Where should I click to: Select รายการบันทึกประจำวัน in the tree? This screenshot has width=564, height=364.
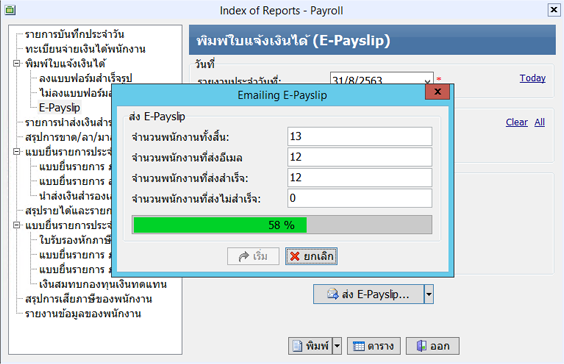74,34
